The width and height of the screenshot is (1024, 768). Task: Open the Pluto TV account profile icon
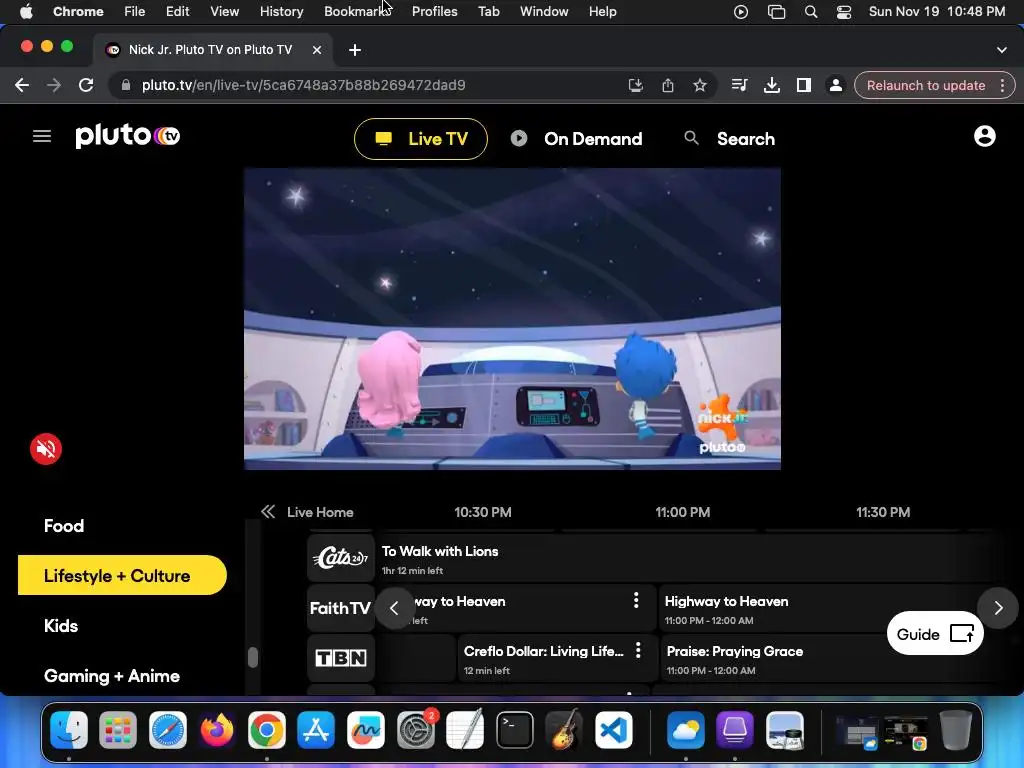tap(984, 136)
